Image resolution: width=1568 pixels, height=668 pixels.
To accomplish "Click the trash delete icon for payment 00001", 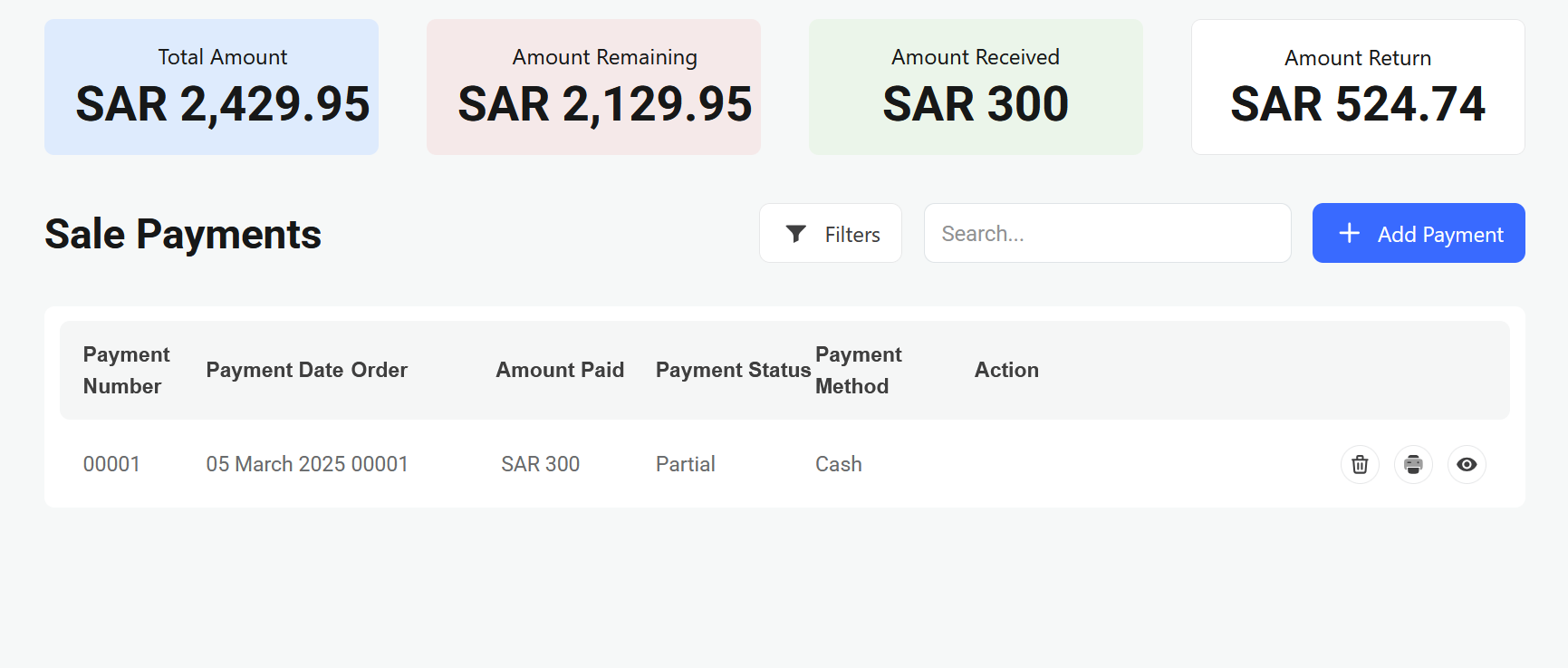I will click(1360, 465).
